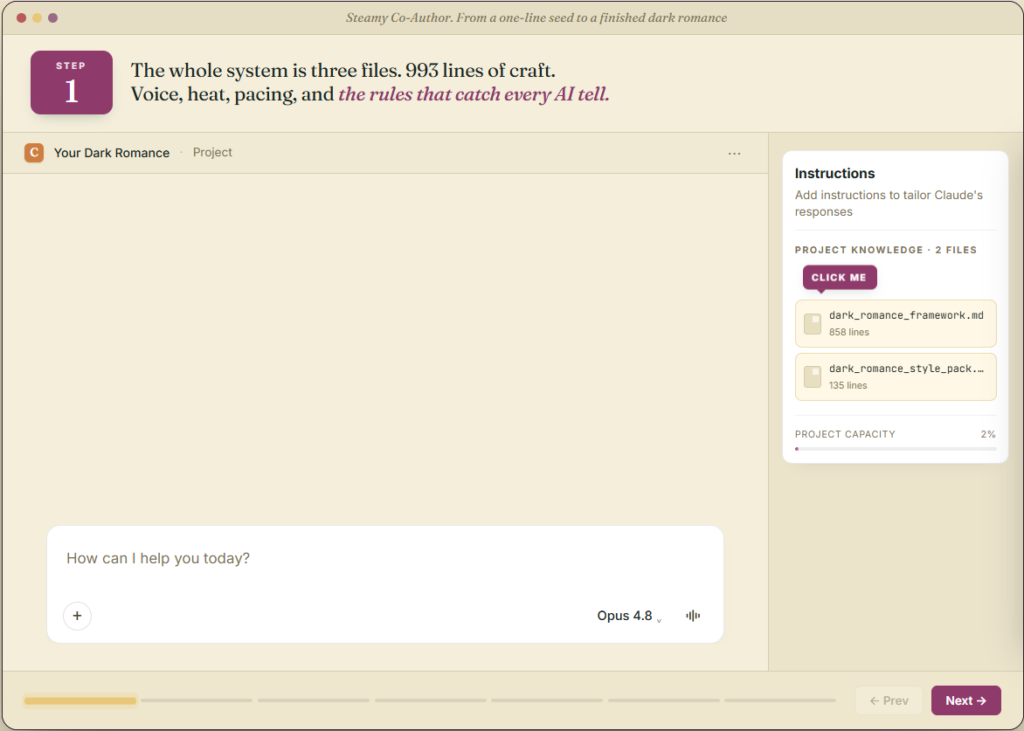Click the Your Dark Romance project title
The image size is (1024, 731).
[112, 153]
